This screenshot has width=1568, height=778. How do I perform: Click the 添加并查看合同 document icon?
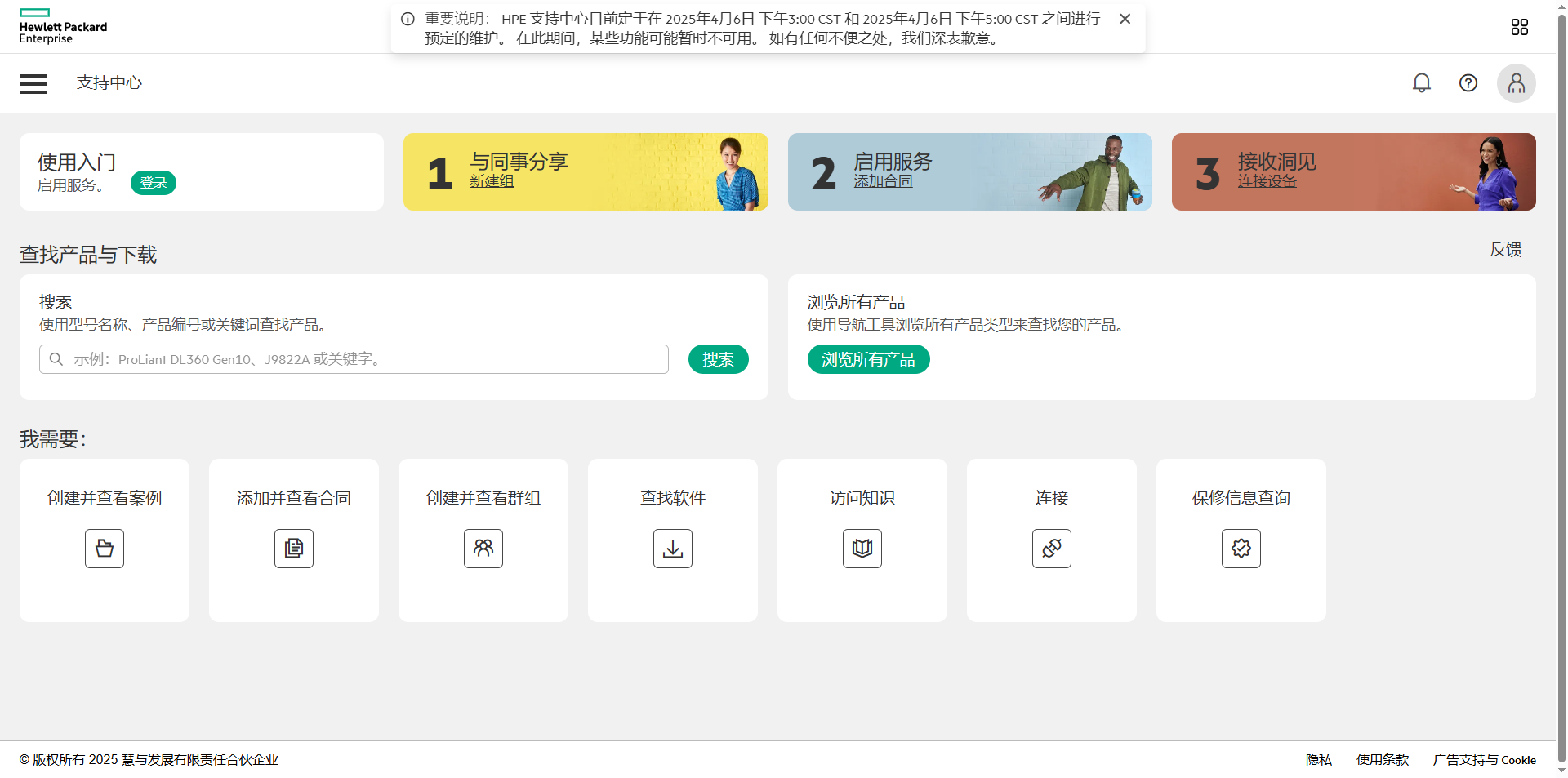(294, 549)
